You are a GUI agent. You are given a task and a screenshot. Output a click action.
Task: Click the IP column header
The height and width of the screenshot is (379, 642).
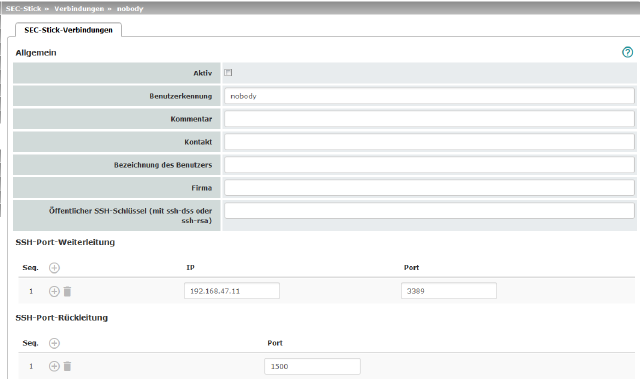(190, 268)
